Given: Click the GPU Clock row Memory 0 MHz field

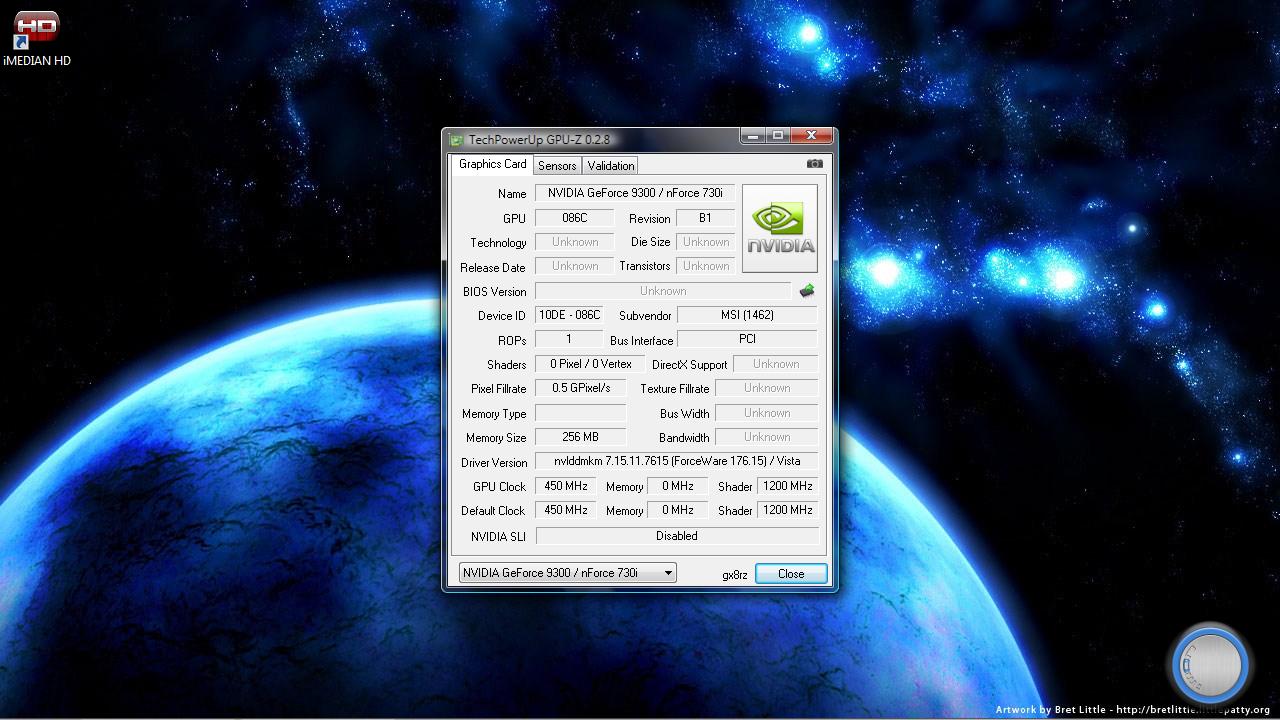Looking at the screenshot, I should pos(678,486).
